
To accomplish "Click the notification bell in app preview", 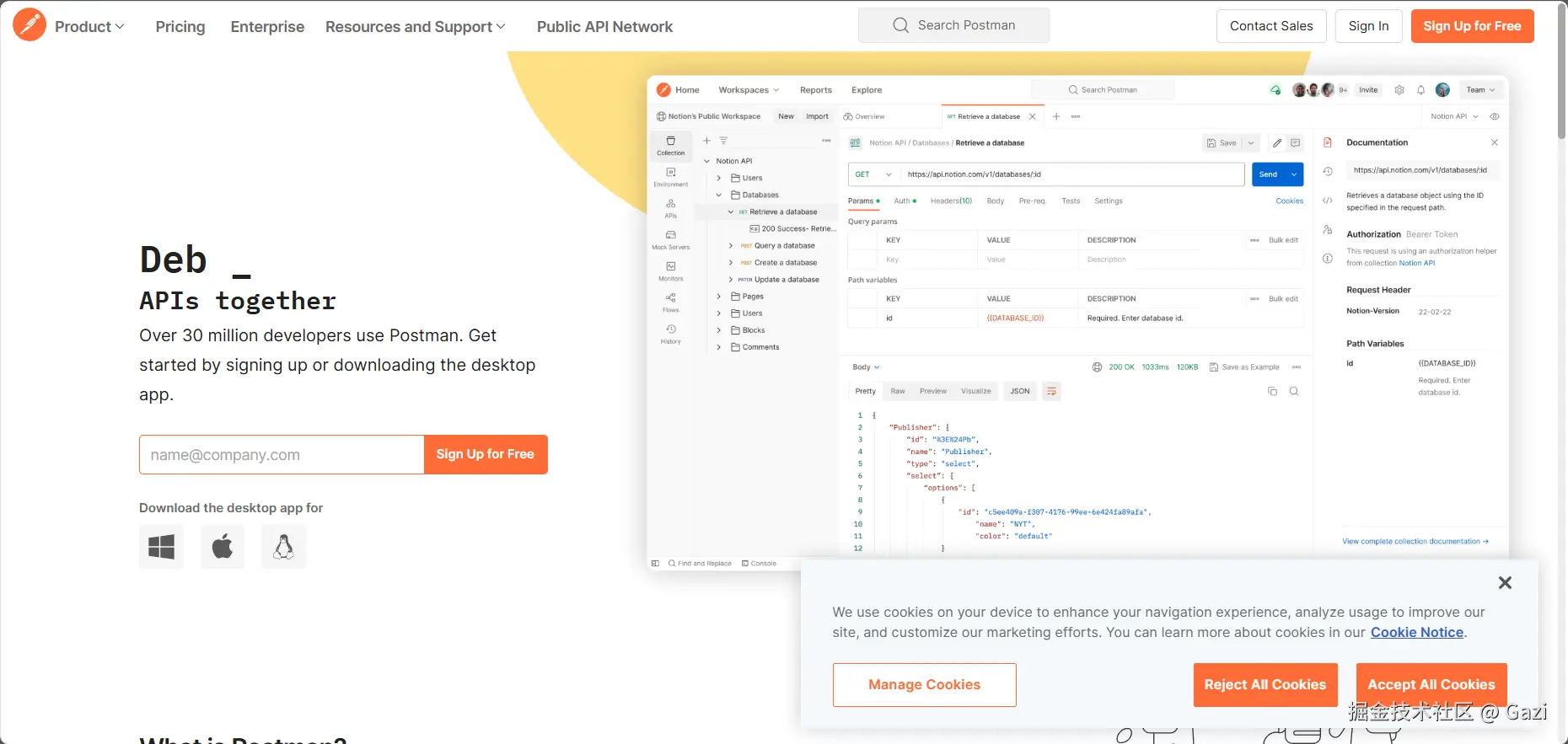I will point(1421,90).
